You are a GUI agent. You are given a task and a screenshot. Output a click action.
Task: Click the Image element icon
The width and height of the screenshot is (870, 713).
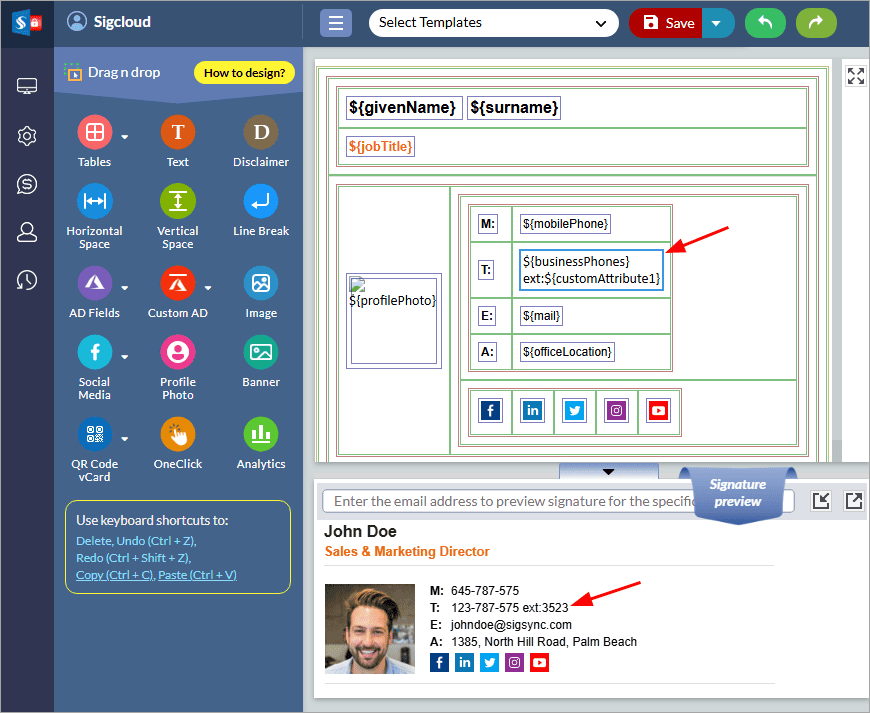[x=260, y=283]
